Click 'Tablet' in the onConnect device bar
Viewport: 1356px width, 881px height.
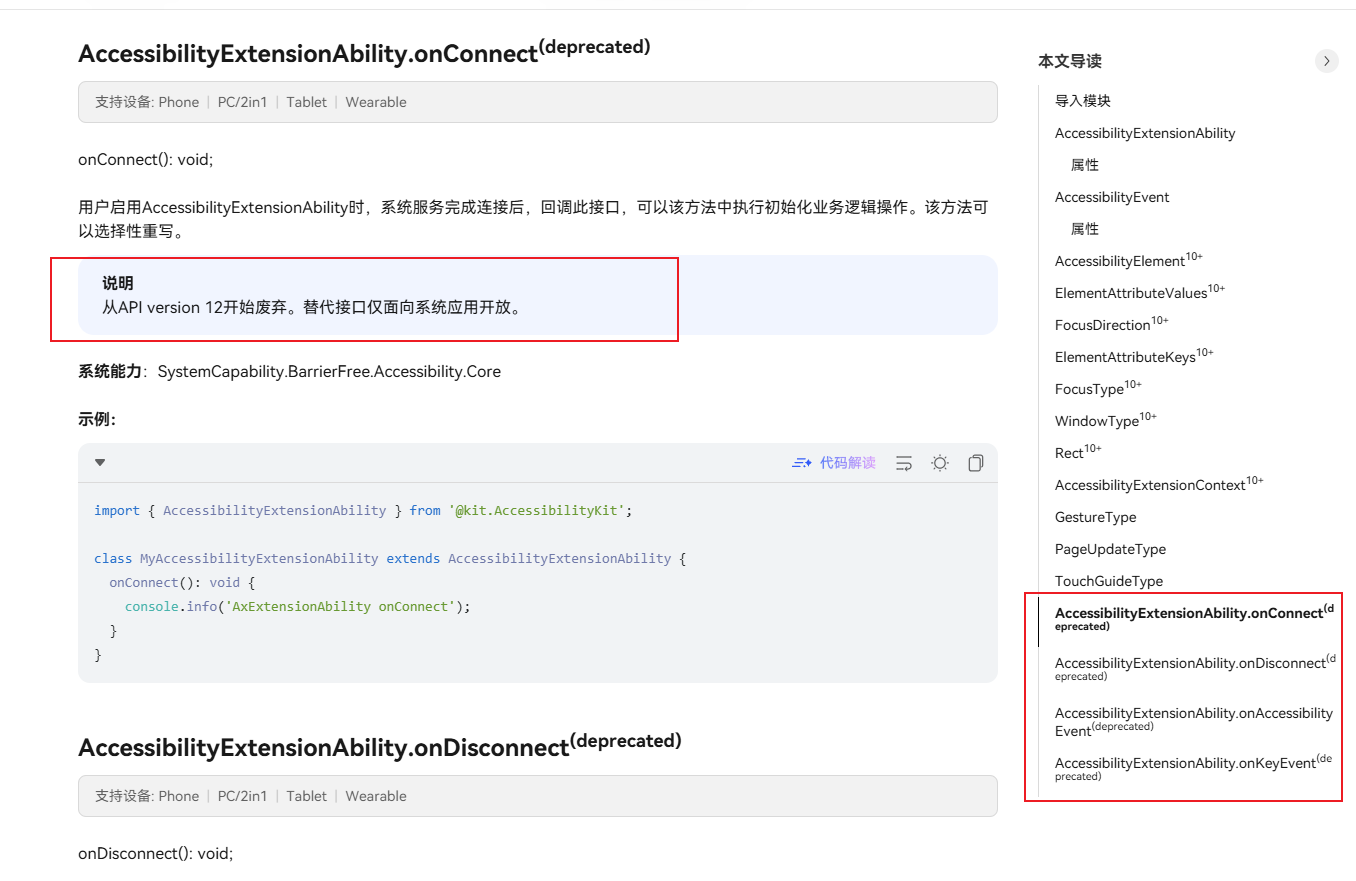point(307,102)
